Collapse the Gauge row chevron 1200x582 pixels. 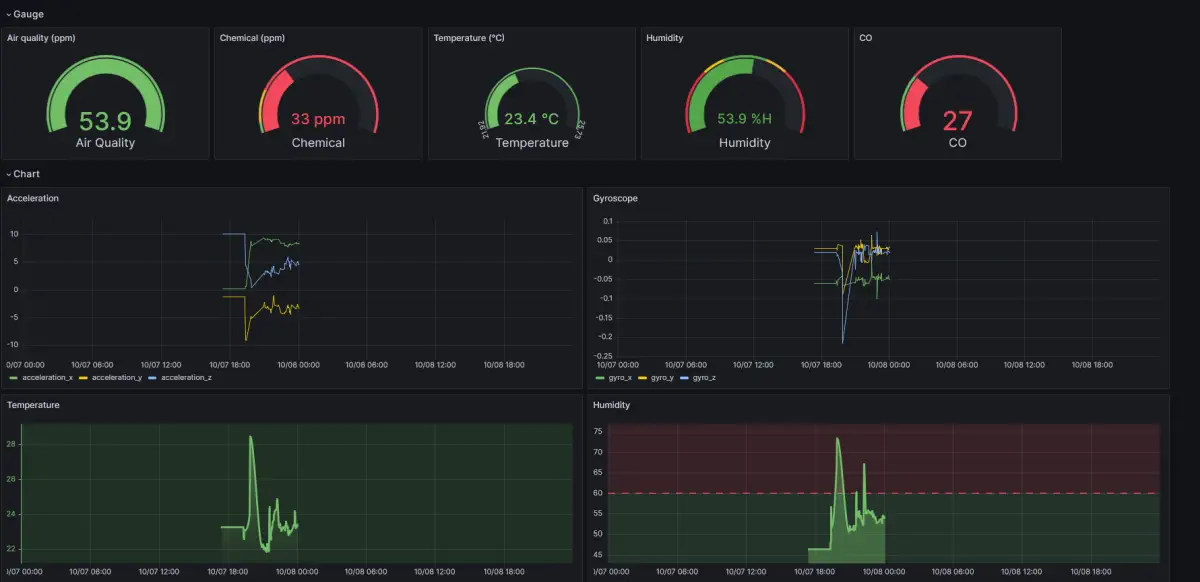8,14
